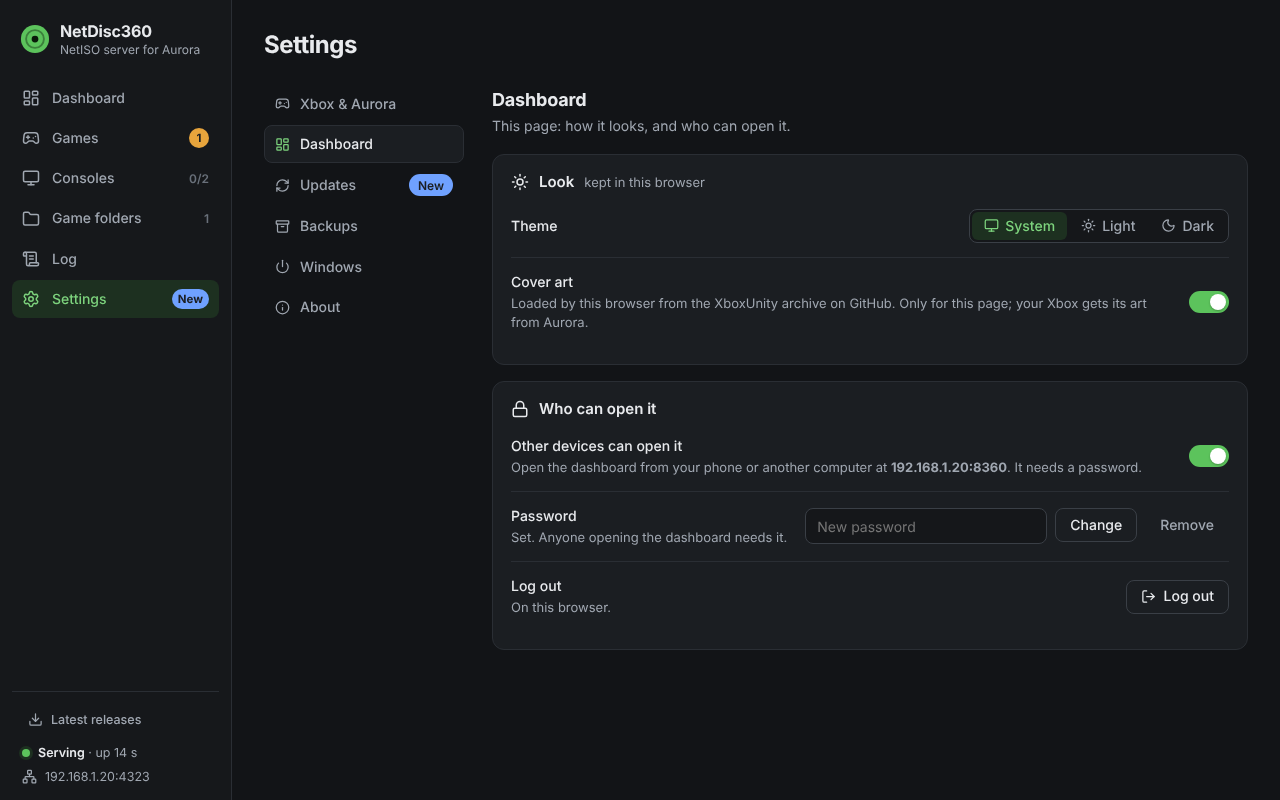Log out of this browser
The image size is (1280, 800).
(x=1177, y=596)
